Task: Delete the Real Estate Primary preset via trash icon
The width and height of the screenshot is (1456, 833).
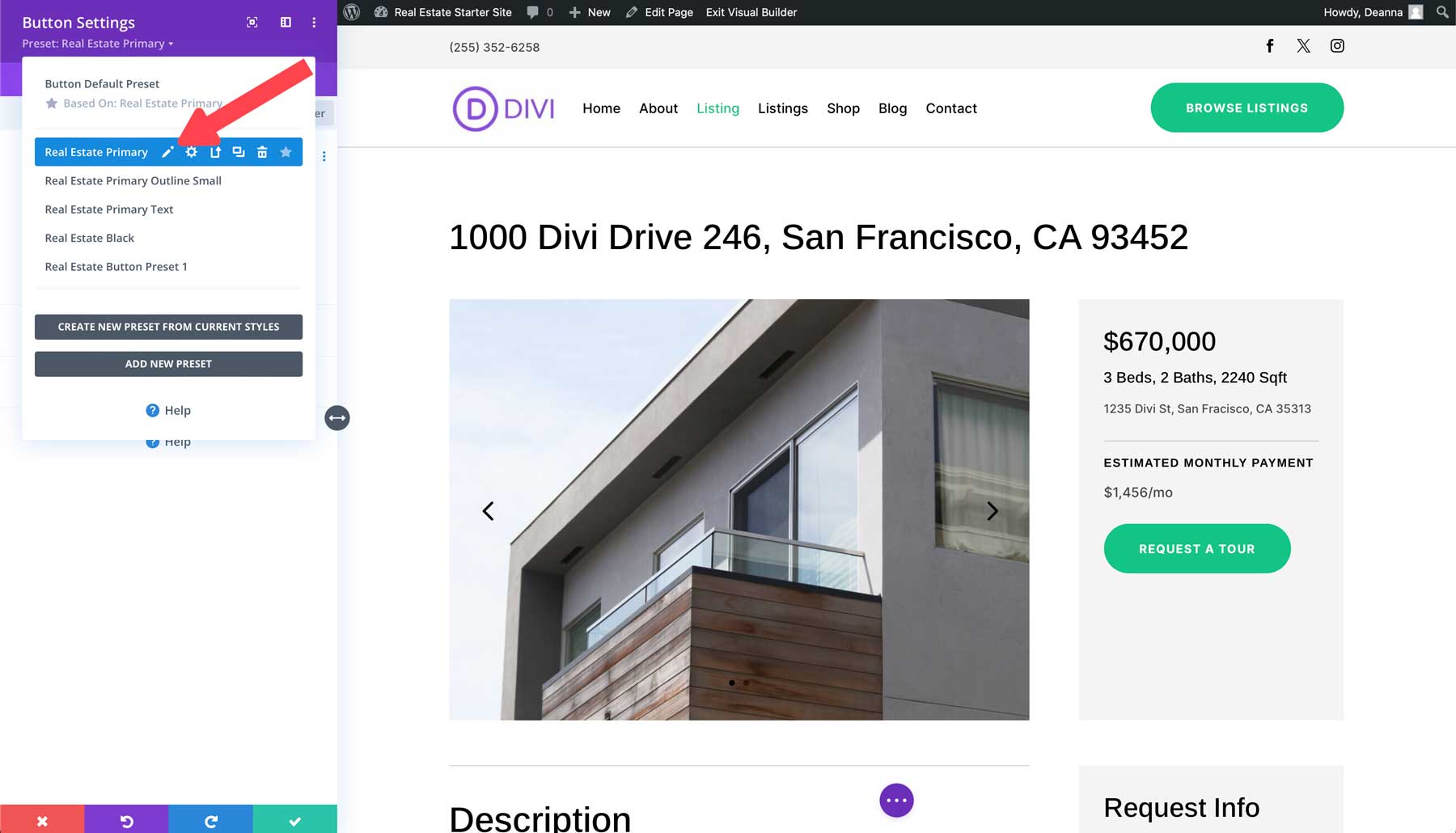Action: tap(262, 151)
